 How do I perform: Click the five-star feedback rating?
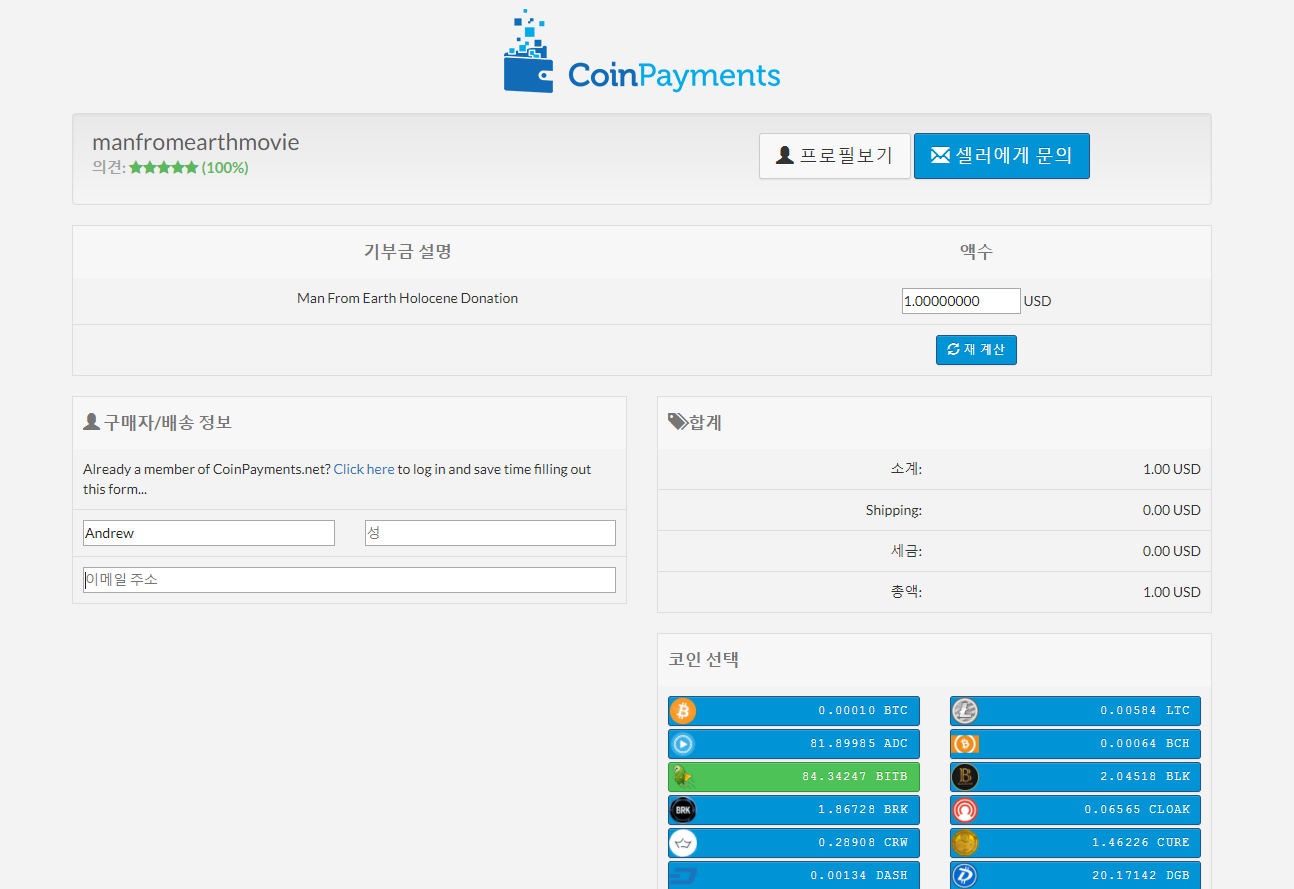coord(164,168)
